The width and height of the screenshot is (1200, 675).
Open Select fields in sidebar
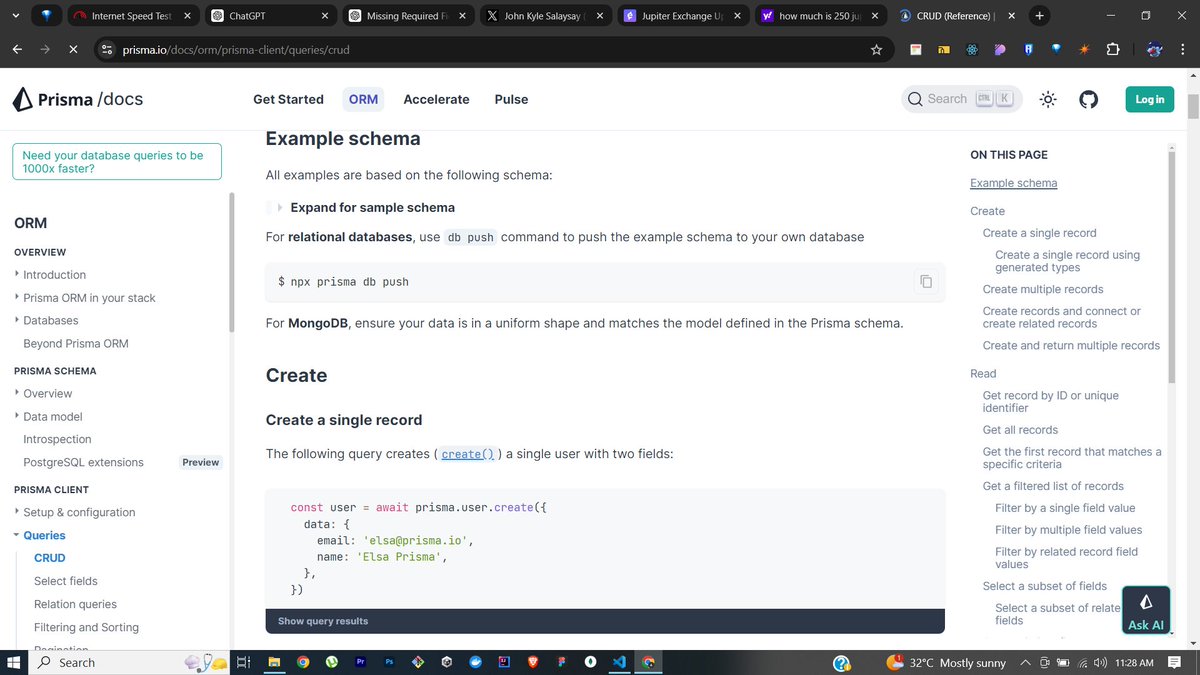66,581
